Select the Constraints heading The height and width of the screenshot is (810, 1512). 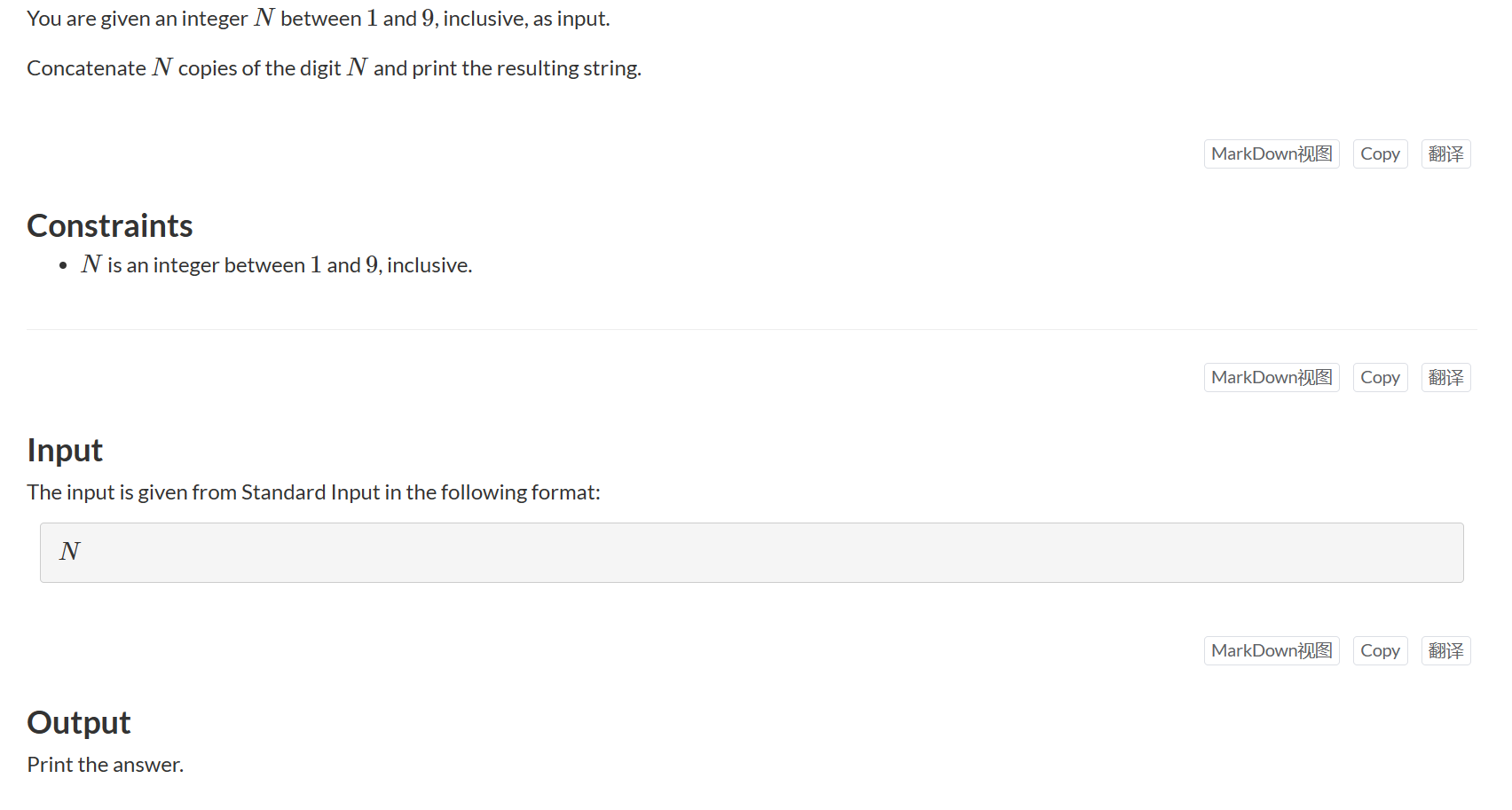coord(110,226)
